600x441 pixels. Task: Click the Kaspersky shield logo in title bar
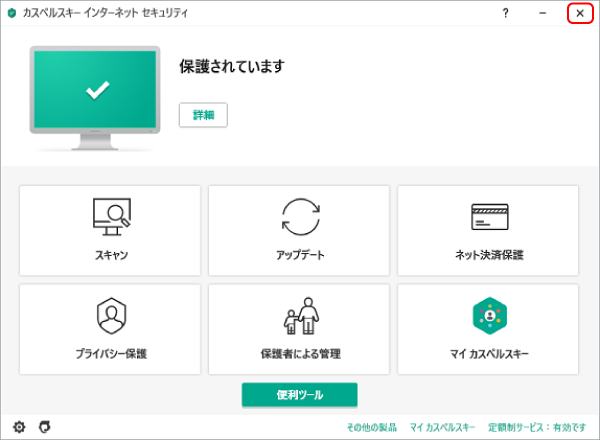tap(12, 13)
